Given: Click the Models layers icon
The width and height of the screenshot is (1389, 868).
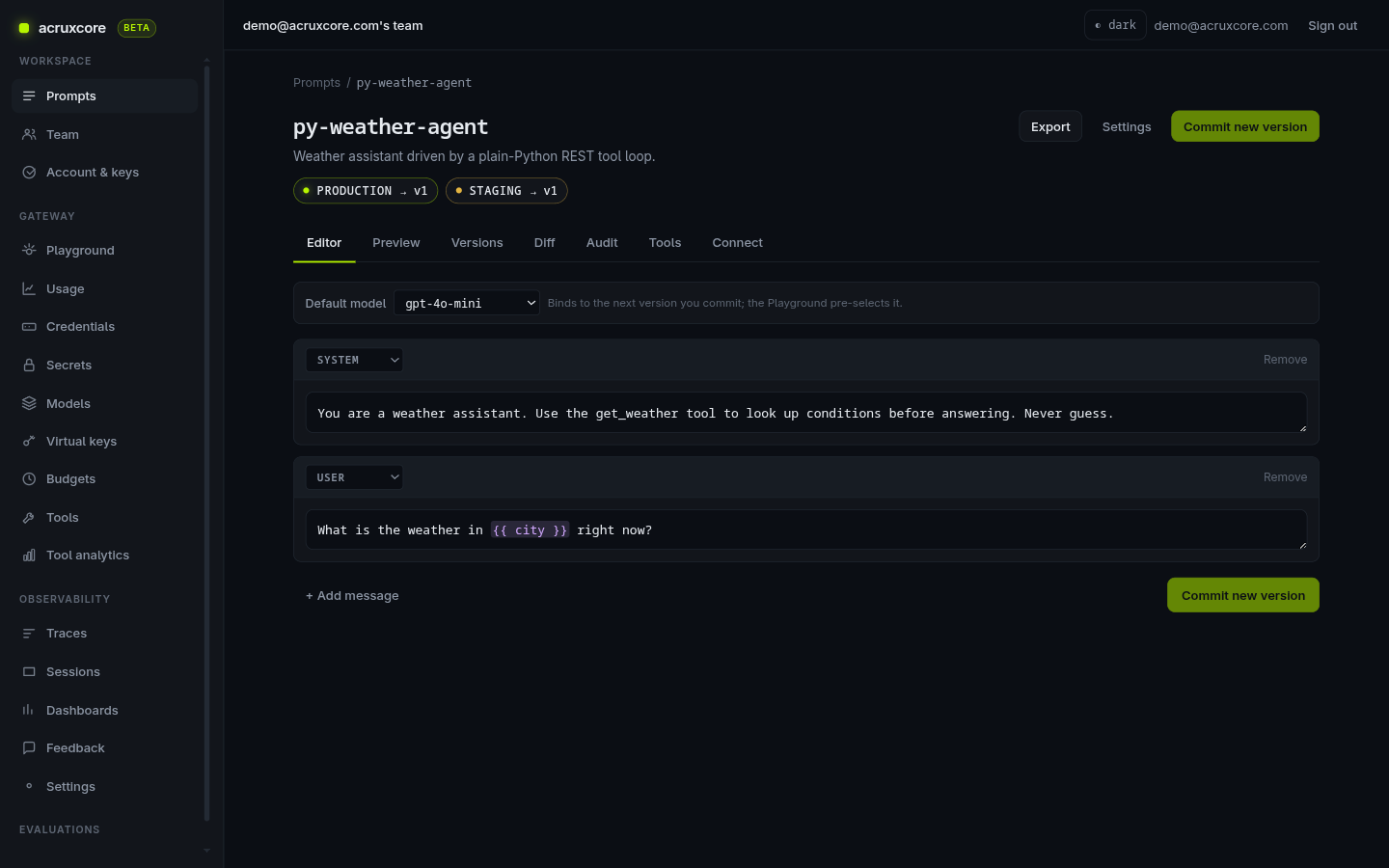Looking at the screenshot, I should pos(29,403).
